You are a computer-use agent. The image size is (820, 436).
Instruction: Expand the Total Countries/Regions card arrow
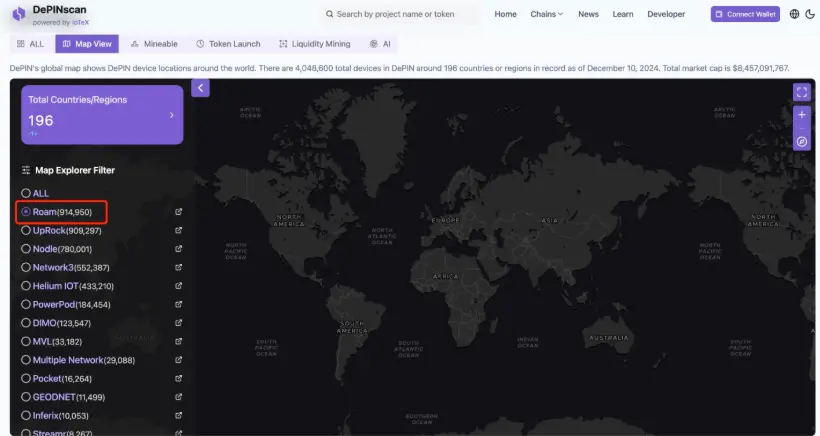click(x=171, y=115)
